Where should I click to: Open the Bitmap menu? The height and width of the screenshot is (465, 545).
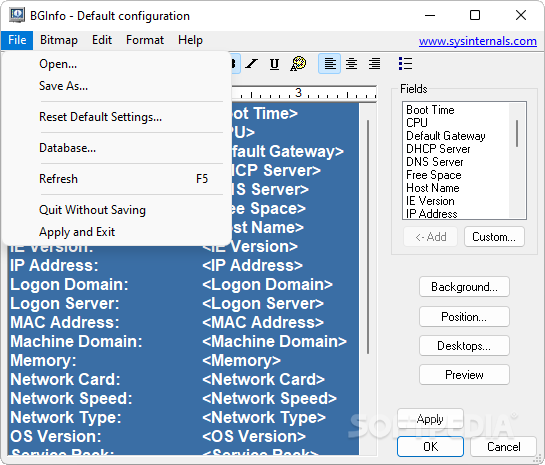(59, 40)
